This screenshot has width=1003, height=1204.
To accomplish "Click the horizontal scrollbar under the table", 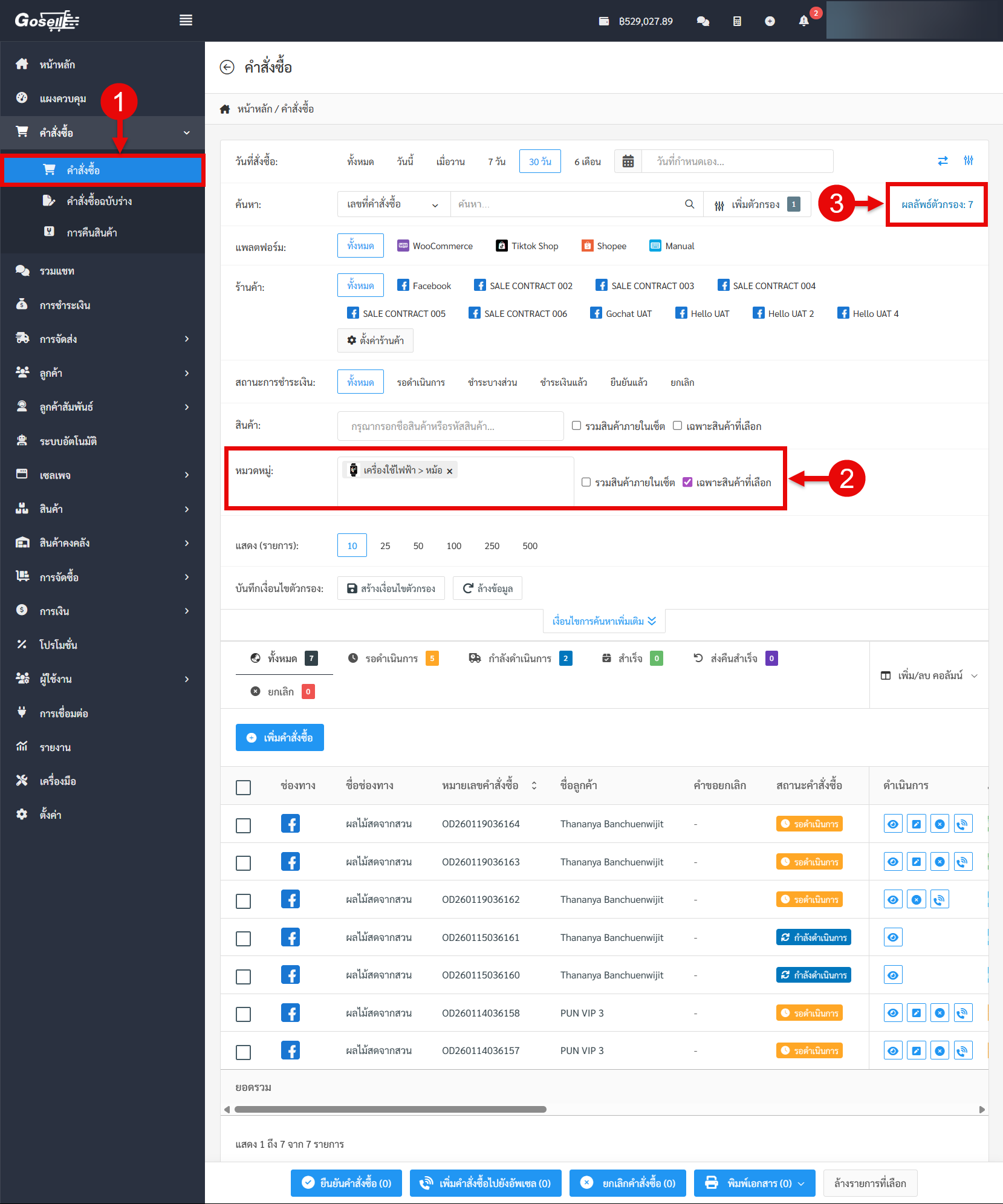I will click(391, 1110).
